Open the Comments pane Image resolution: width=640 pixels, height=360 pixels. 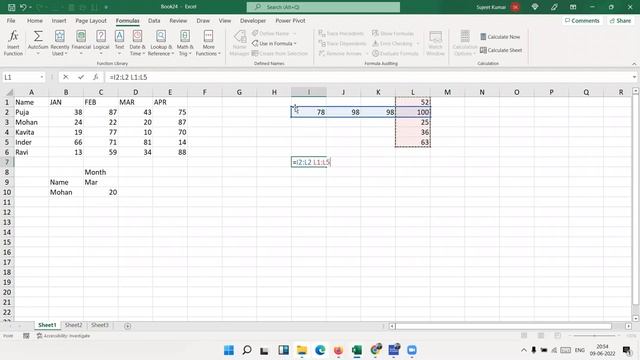tap(582, 20)
